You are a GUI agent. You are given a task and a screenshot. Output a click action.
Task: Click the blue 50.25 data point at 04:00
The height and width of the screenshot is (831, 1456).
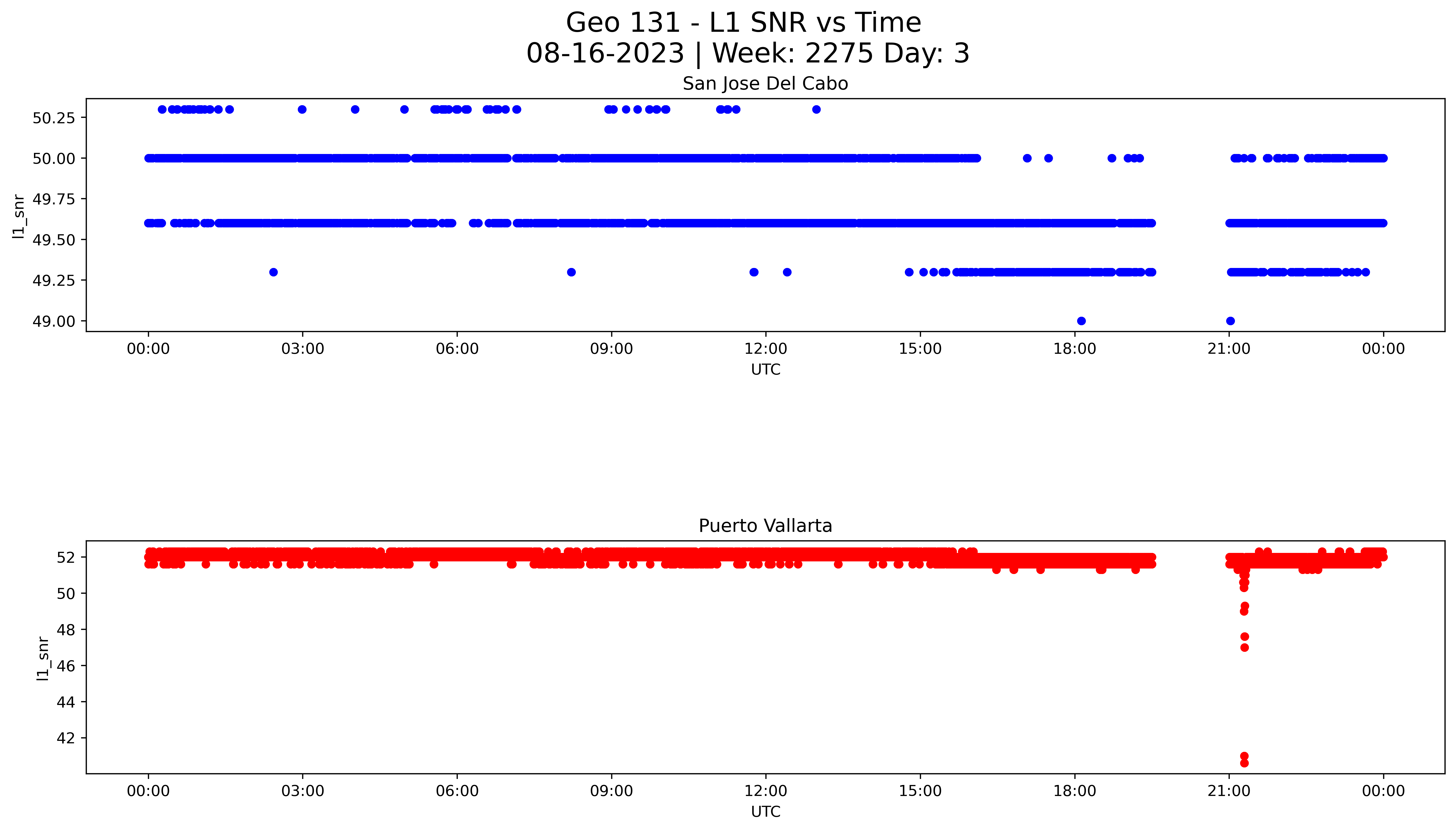click(x=355, y=110)
